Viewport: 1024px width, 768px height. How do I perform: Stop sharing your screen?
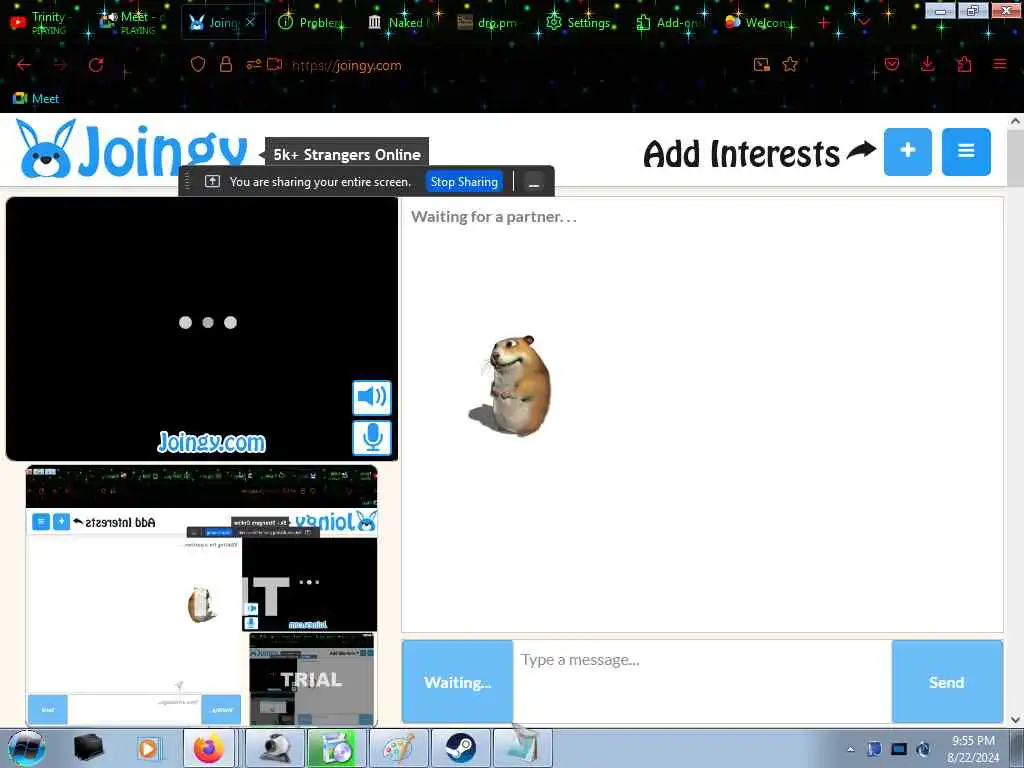pyautogui.click(x=464, y=182)
